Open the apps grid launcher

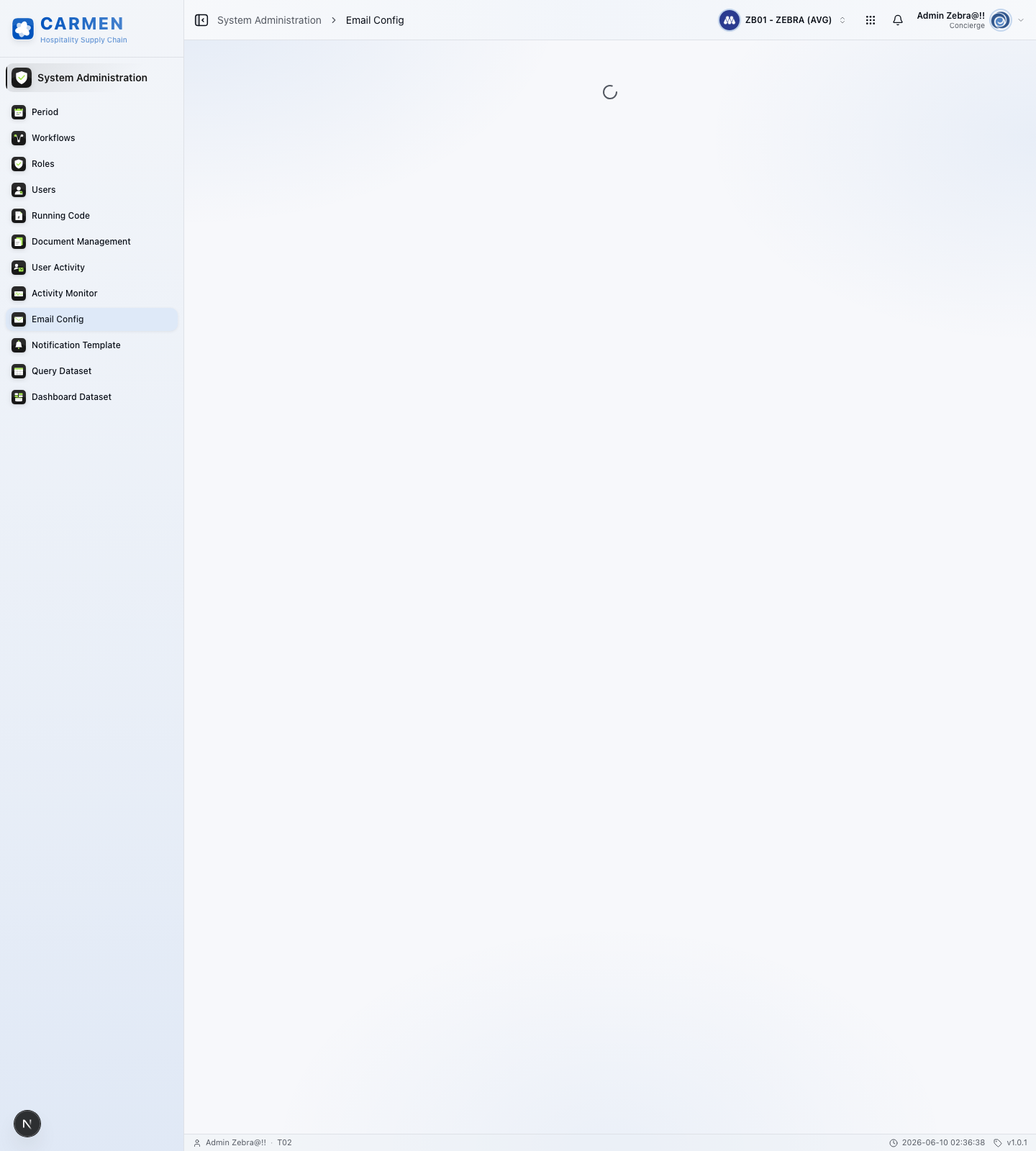point(871,20)
